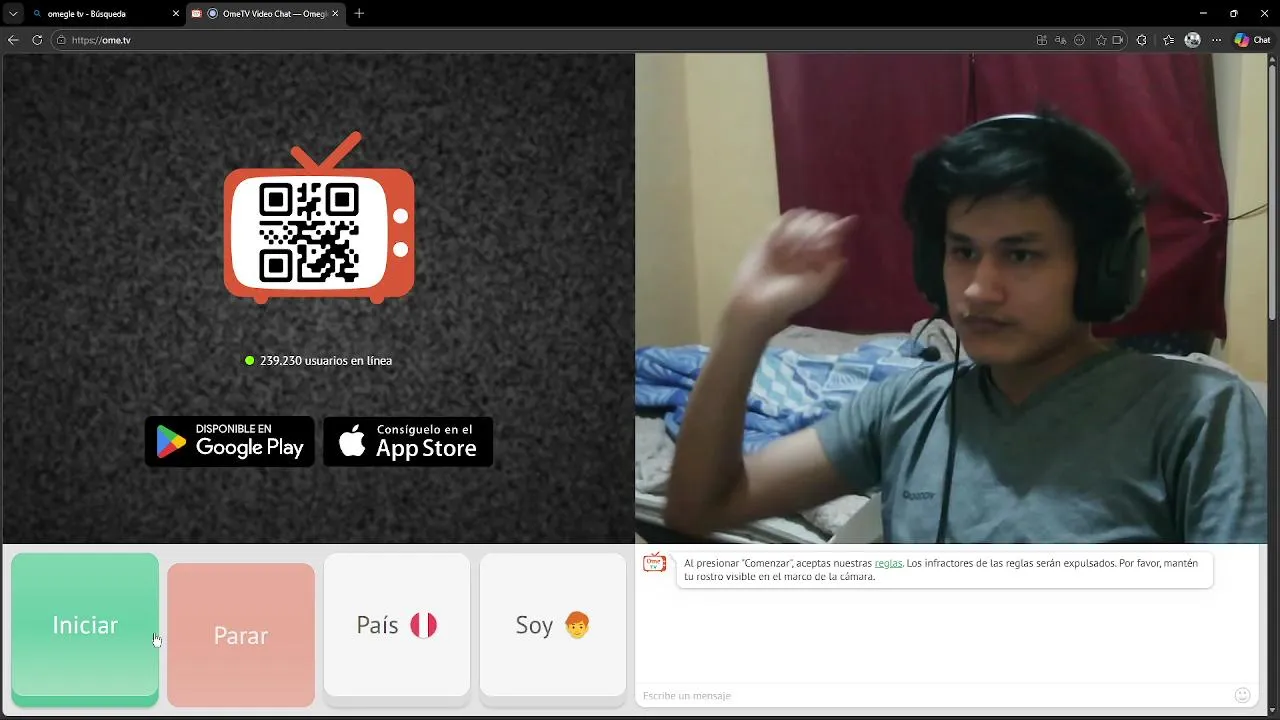Open the Copilot Chat button
1280x720 pixels.
click(x=1252, y=40)
